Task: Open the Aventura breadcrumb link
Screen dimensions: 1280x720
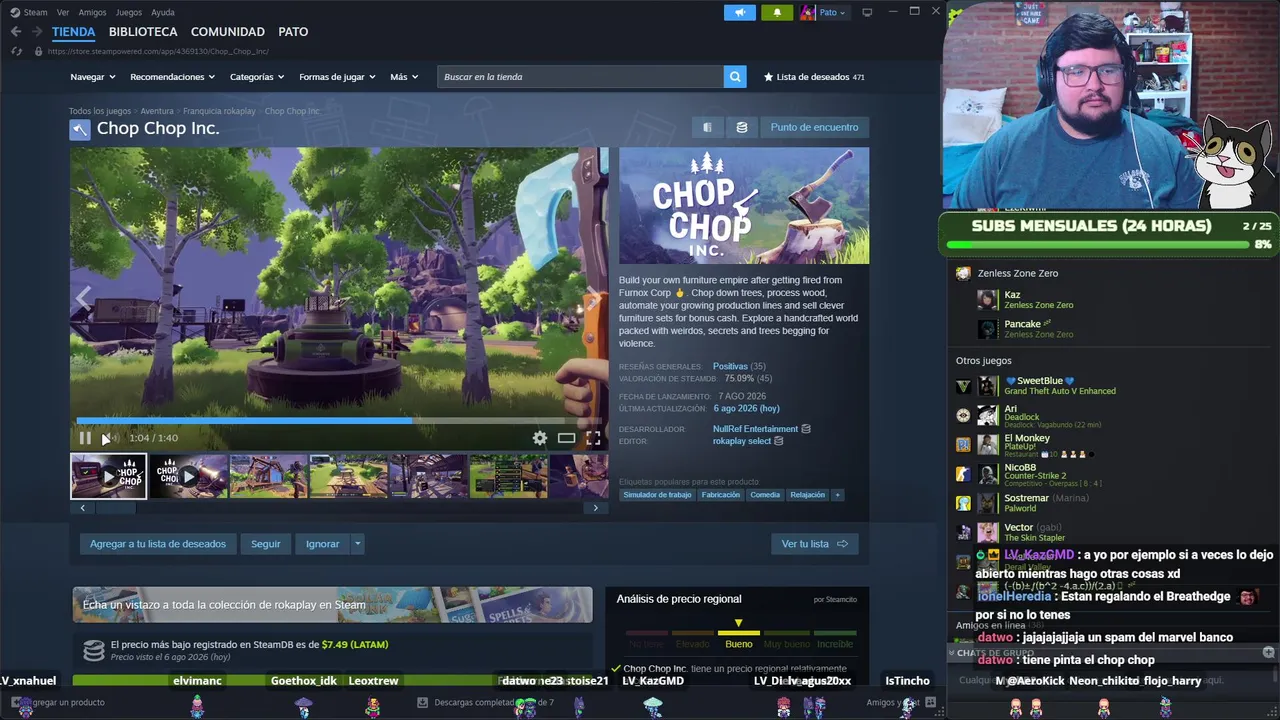Action: click(x=157, y=111)
